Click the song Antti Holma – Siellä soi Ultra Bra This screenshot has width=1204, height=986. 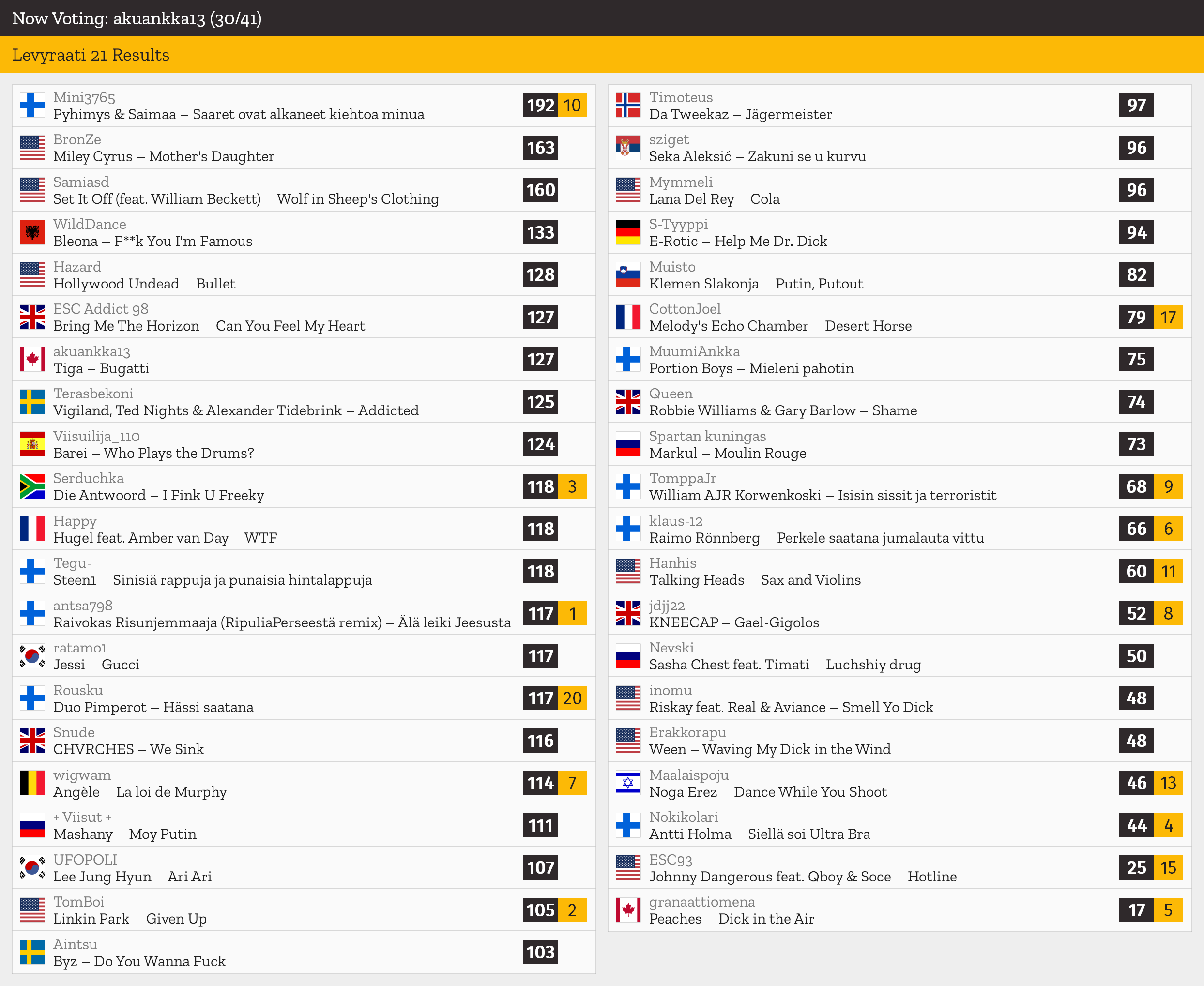click(x=759, y=834)
